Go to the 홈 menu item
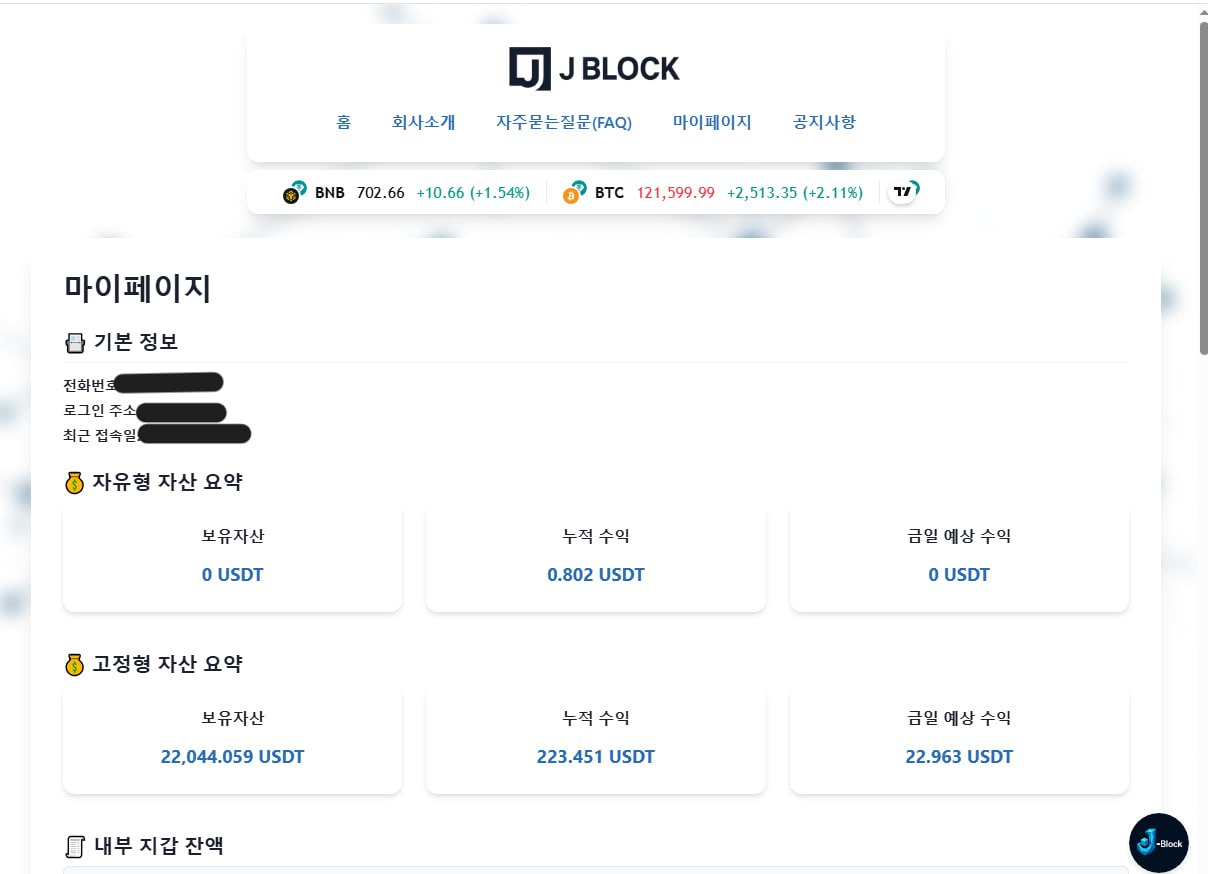The image size is (1208, 874). coord(343,122)
